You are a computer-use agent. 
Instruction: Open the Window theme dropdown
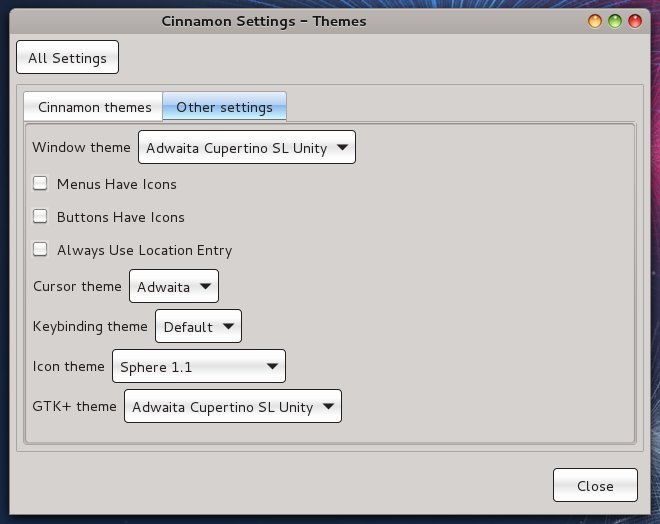(x=246, y=148)
